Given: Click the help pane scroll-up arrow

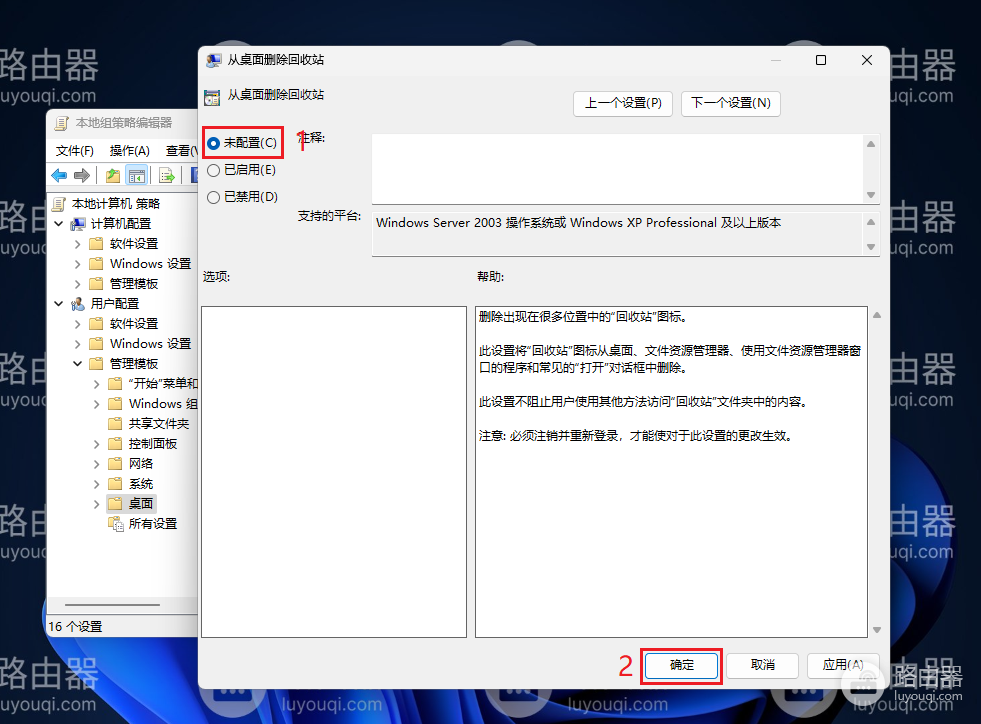Looking at the screenshot, I should 877,315.
